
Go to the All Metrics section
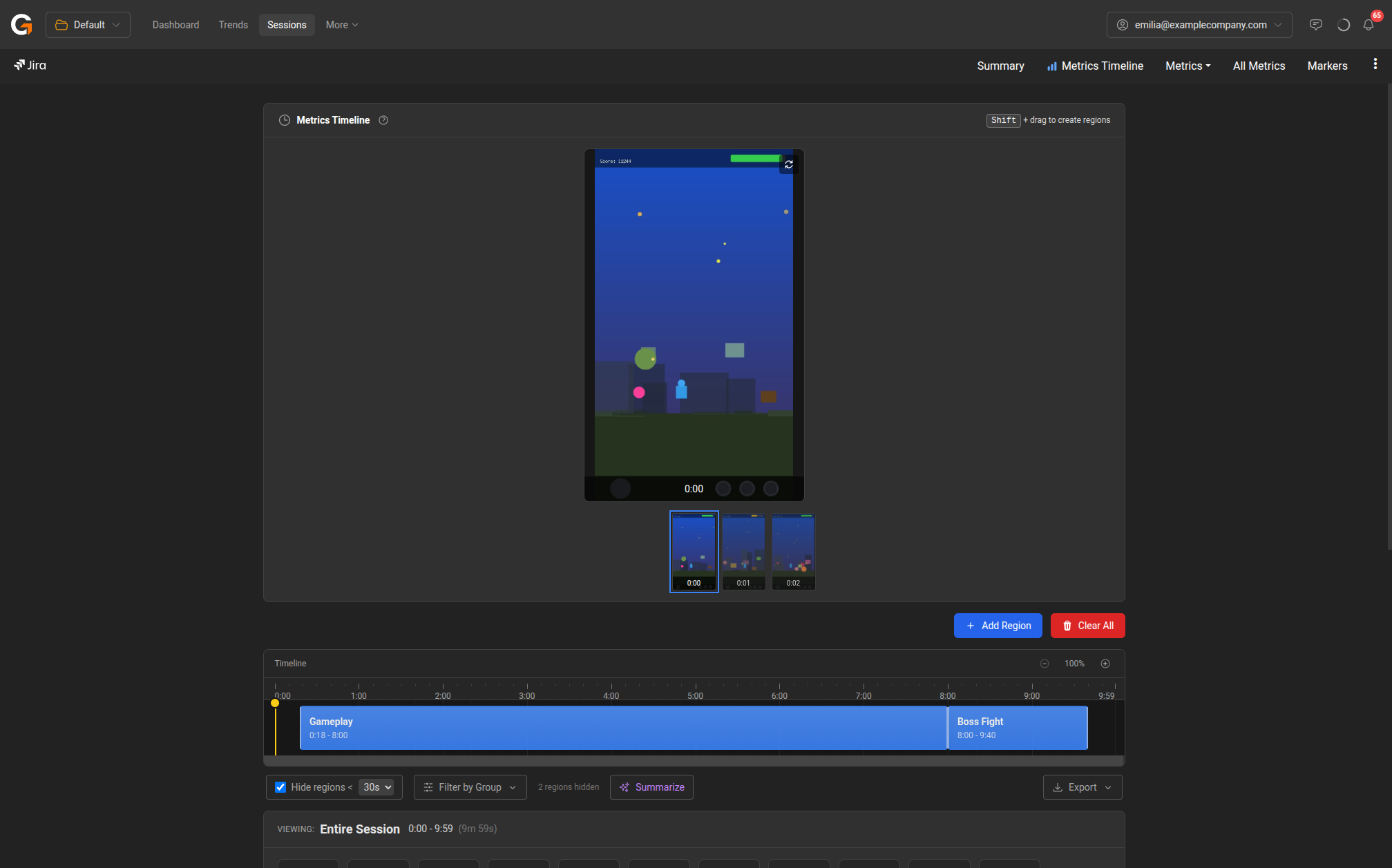tap(1259, 66)
